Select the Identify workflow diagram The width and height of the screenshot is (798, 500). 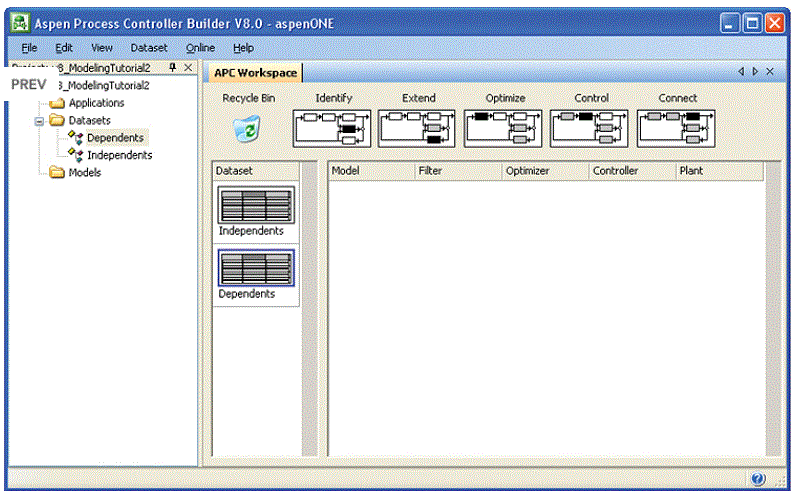332,129
